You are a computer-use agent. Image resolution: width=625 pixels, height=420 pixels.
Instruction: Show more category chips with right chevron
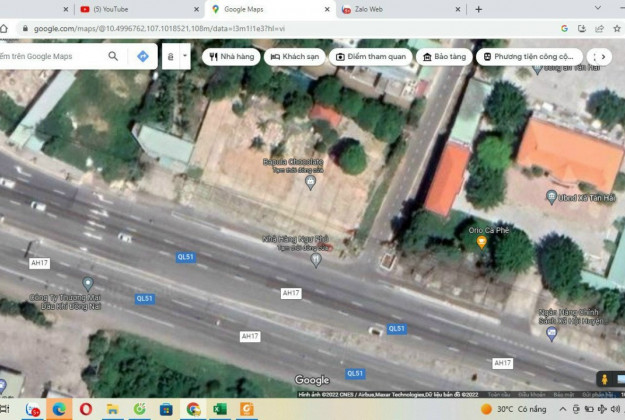point(603,57)
